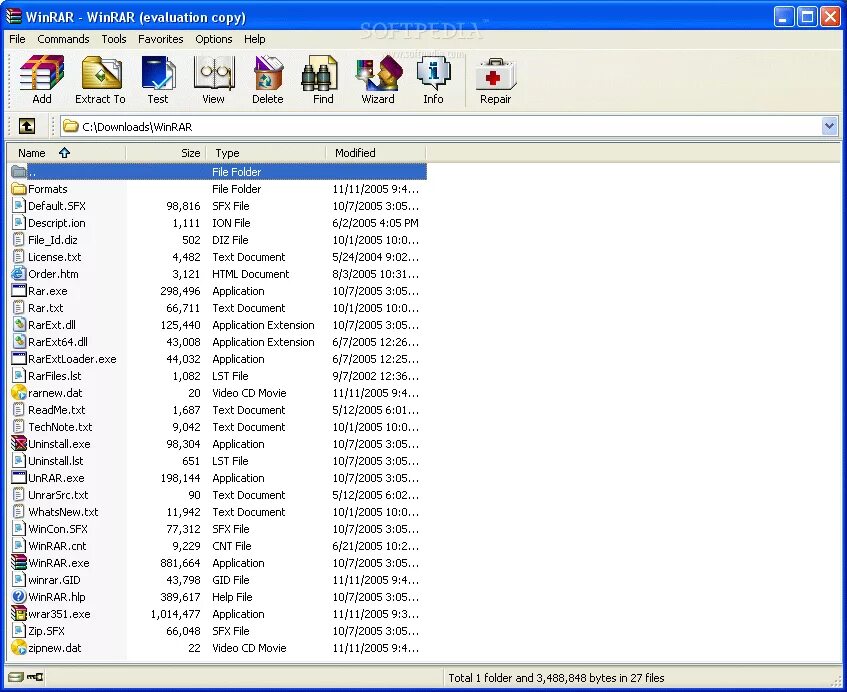Open the Formats folder
The image size is (847, 692).
[46, 188]
